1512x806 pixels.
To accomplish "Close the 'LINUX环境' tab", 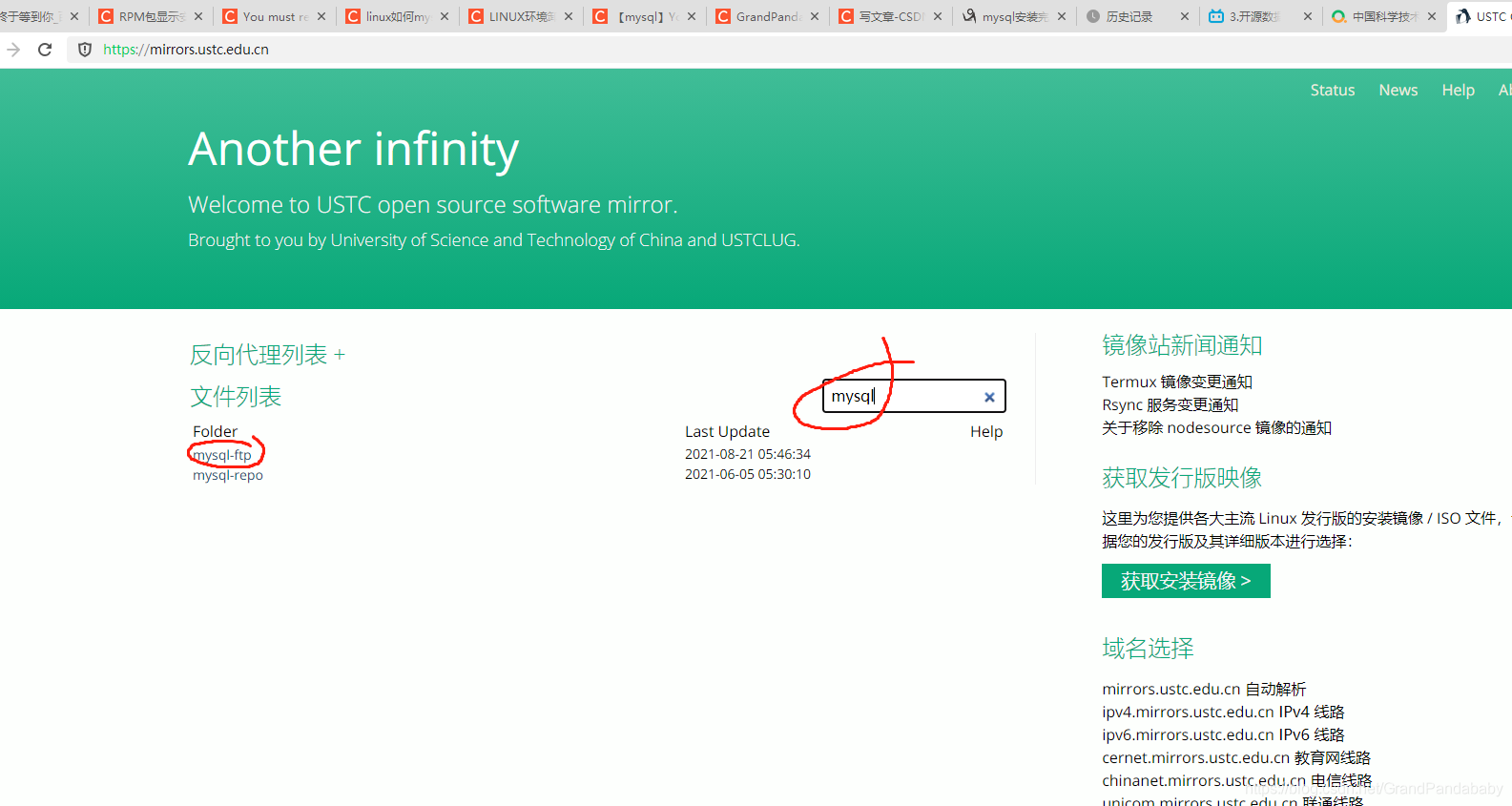I will point(569,16).
